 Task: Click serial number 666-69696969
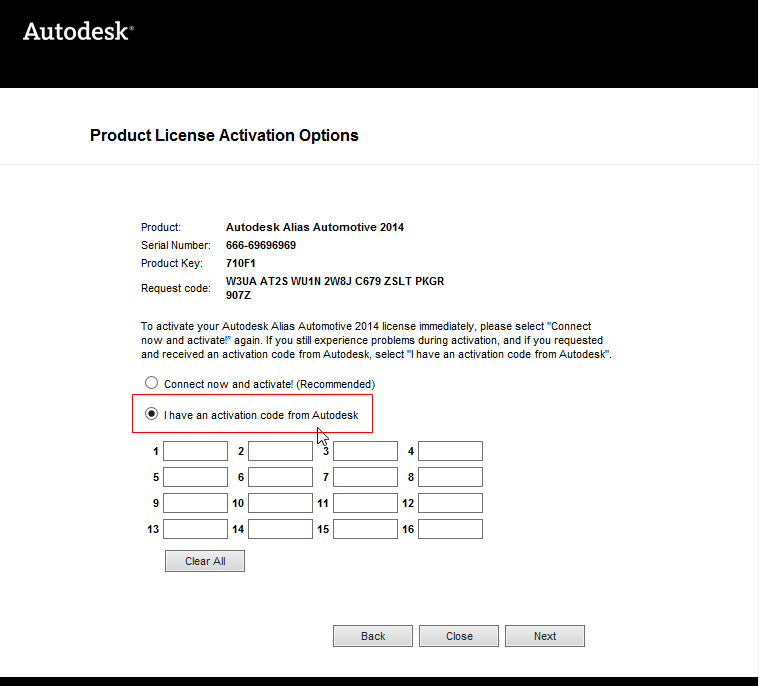(x=261, y=245)
